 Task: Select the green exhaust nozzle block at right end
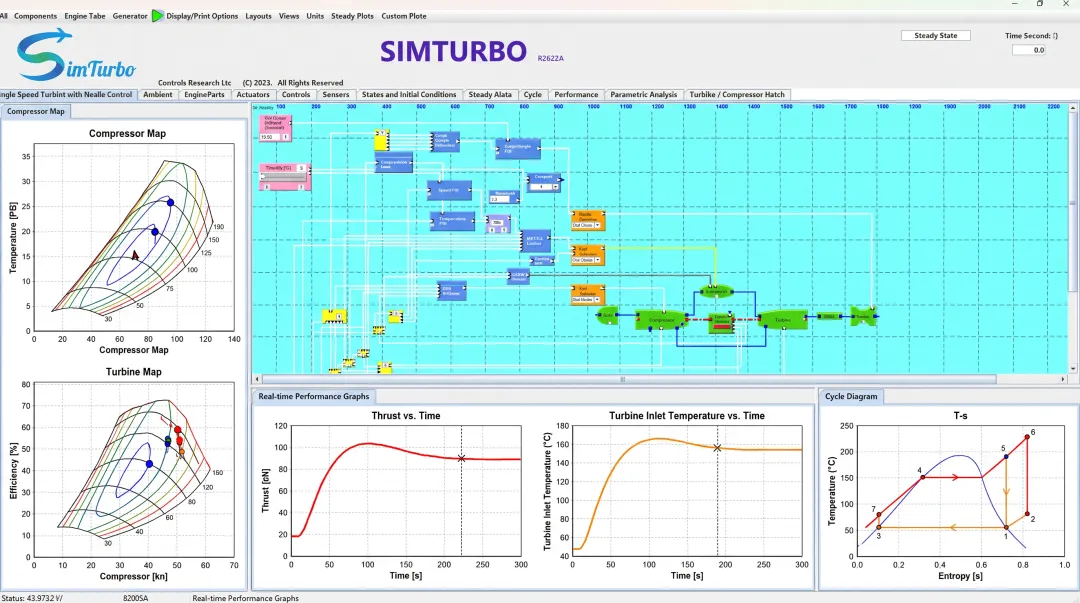863,316
